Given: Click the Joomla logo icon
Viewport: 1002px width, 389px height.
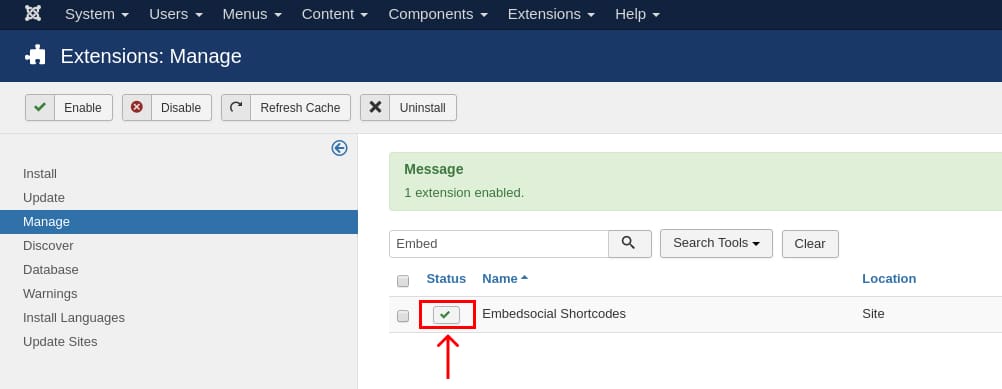Looking at the screenshot, I should [33, 13].
